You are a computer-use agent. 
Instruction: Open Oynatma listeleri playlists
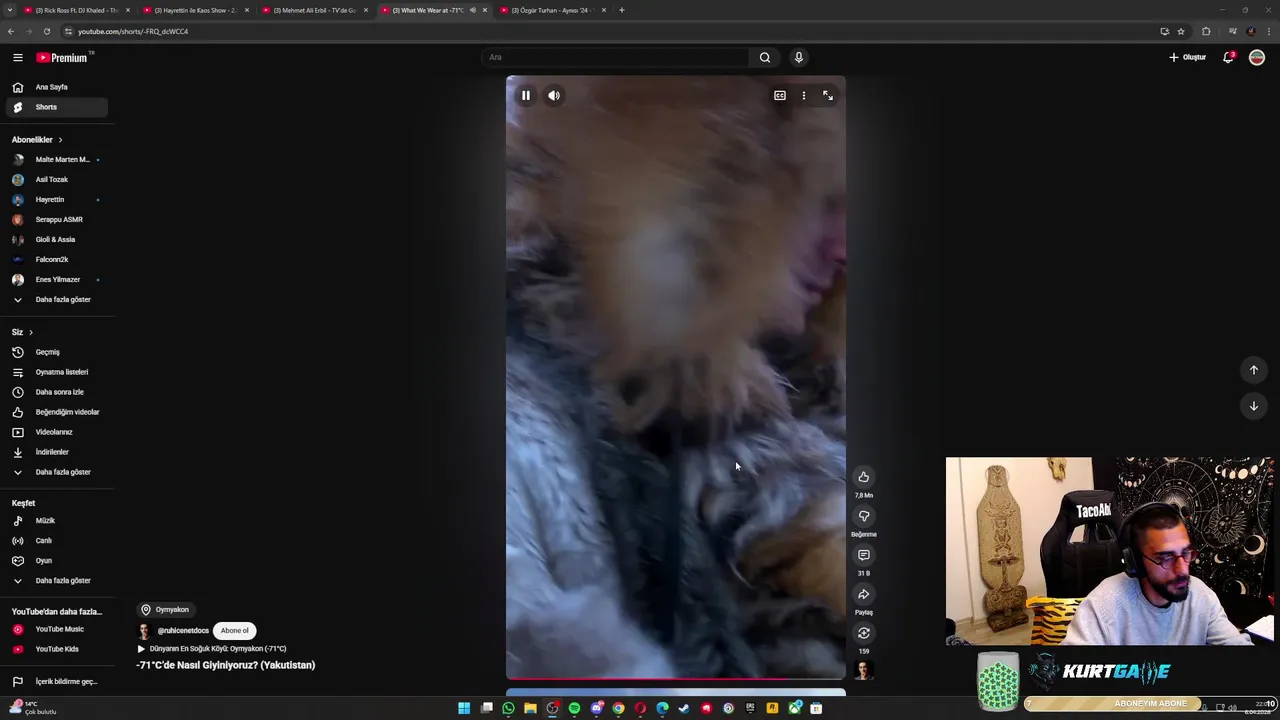(x=56, y=372)
